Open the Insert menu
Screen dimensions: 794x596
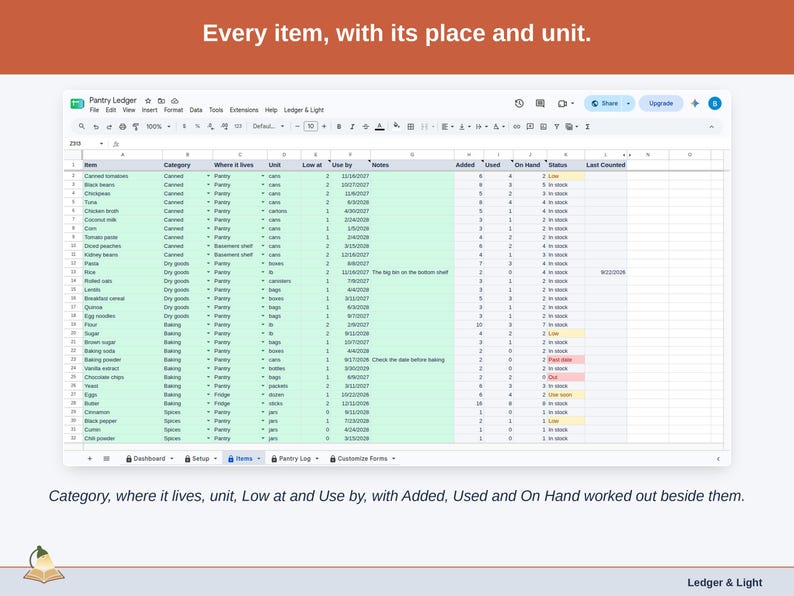point(149,110)
